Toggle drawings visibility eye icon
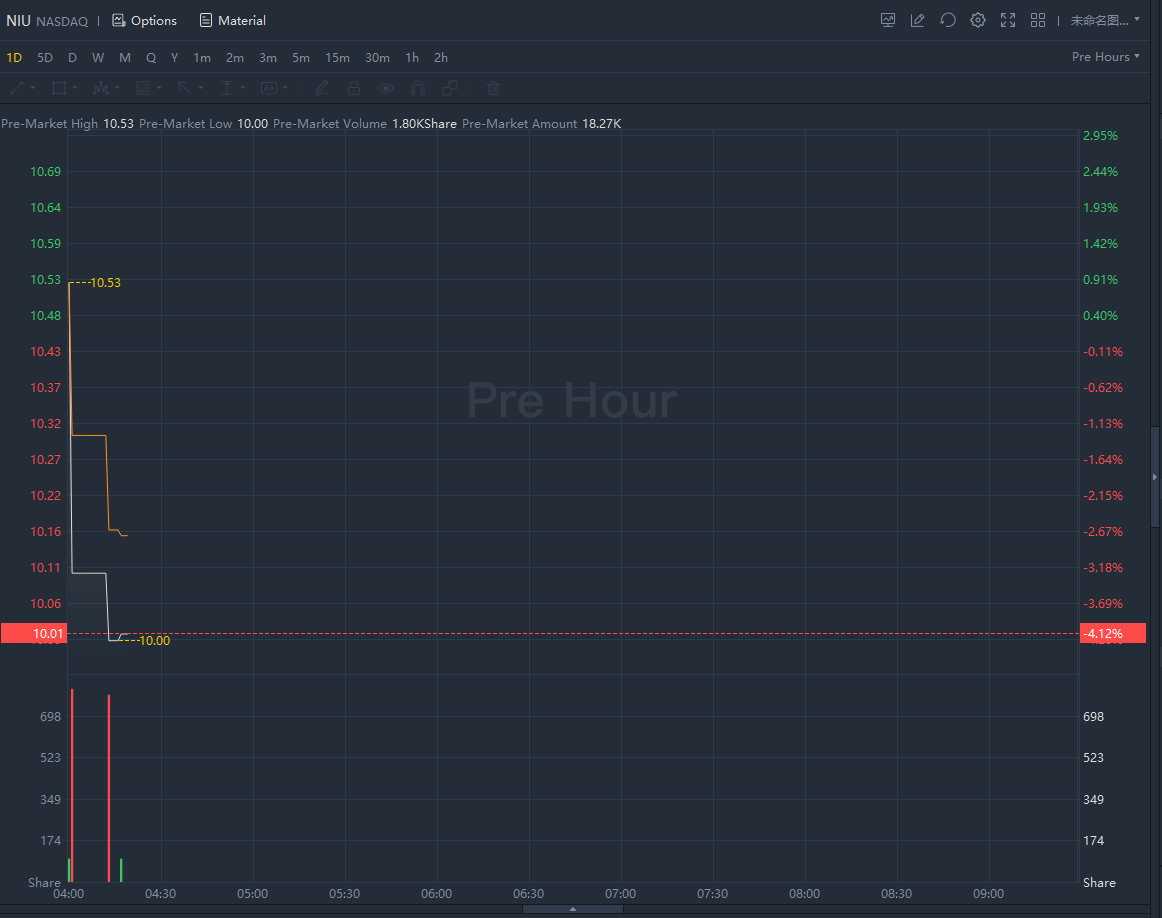The width and height of the screenshot is (1162, 918). click(385, 88)
